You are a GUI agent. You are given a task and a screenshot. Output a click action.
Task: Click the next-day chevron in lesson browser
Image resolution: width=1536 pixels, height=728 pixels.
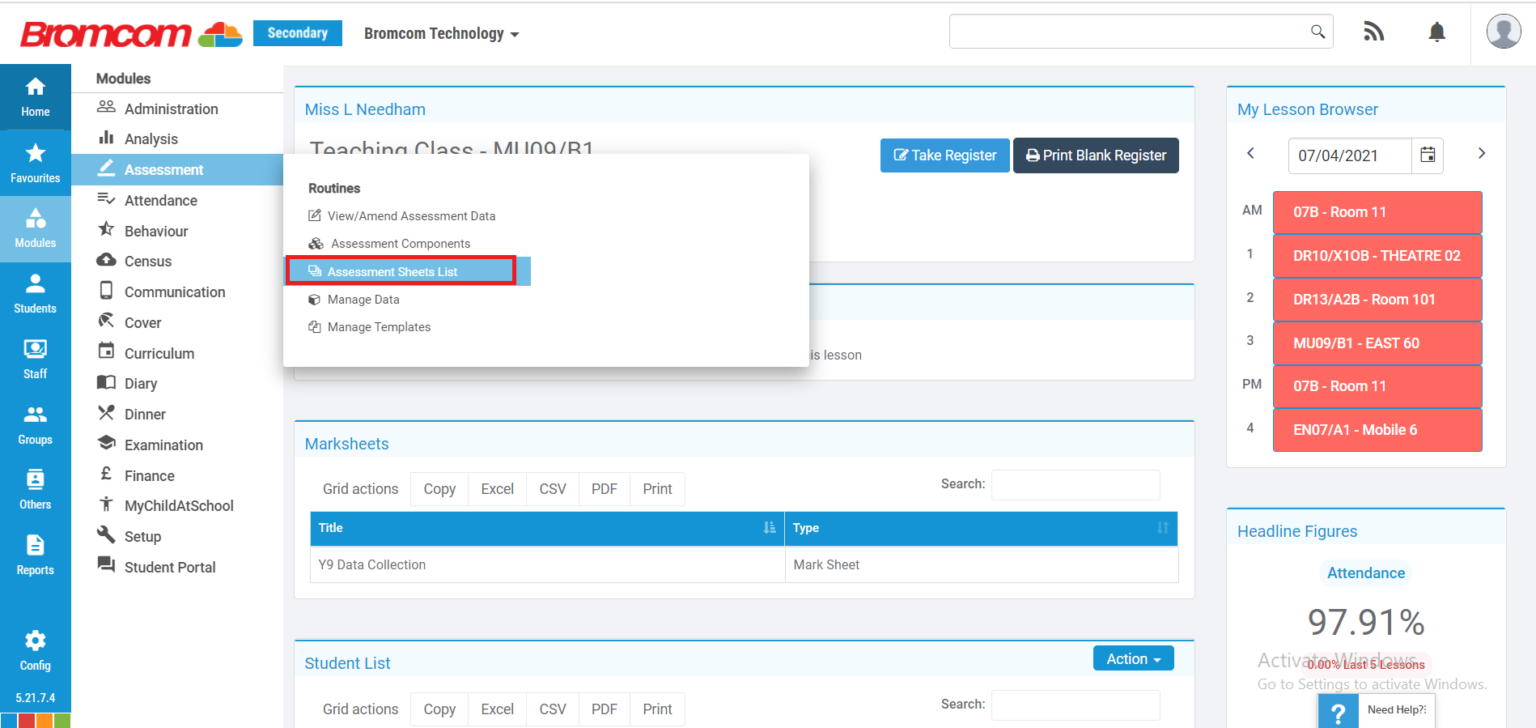coord(1481,153)
